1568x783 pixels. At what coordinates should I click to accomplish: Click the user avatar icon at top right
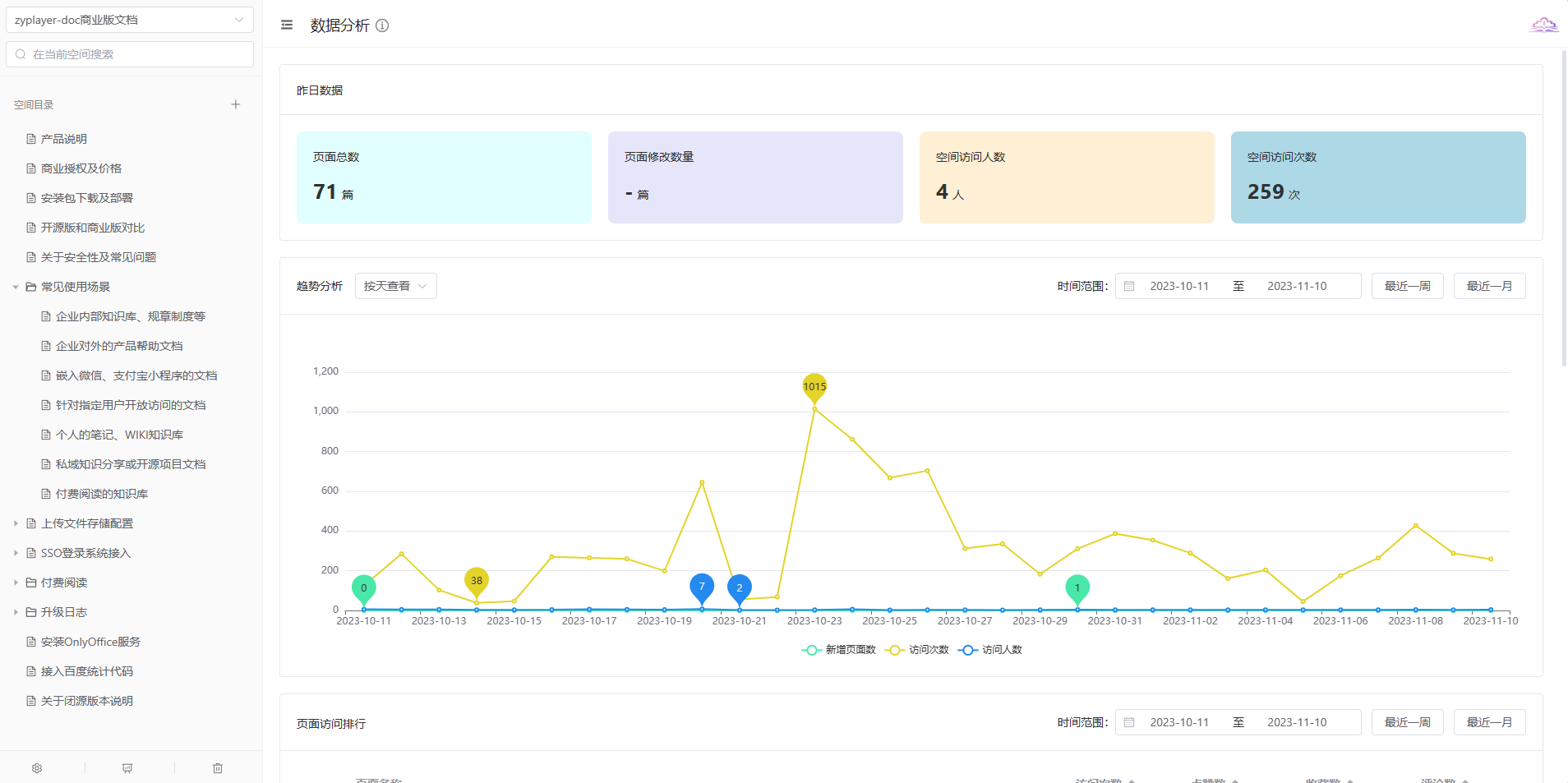pyautogui.click(x=1543, y=25)
